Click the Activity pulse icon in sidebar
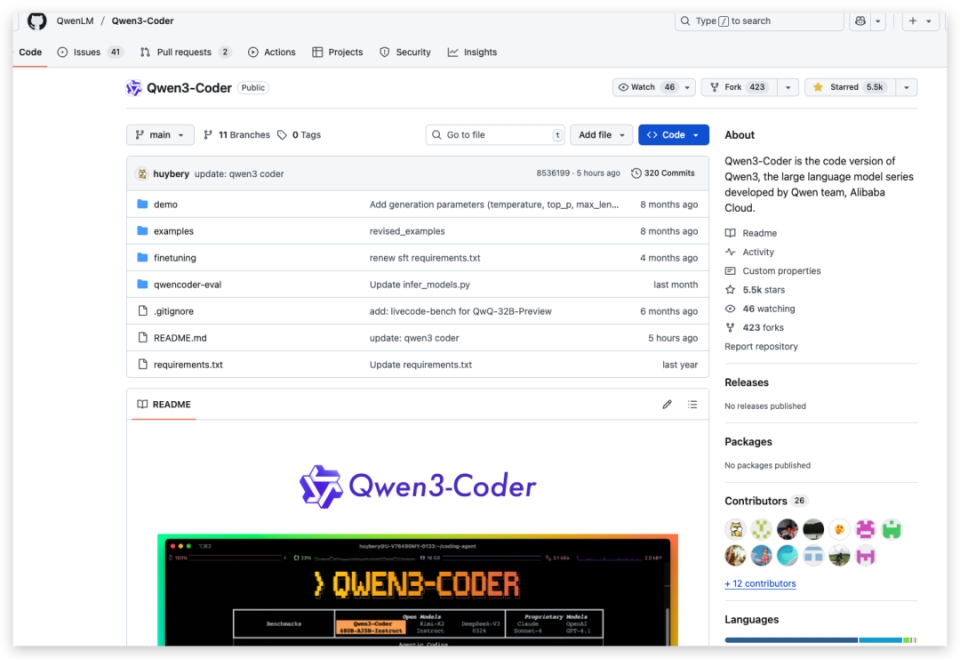The width and height of the screenshot is (960, 659). pyautogui.click(x=729, y=251)
